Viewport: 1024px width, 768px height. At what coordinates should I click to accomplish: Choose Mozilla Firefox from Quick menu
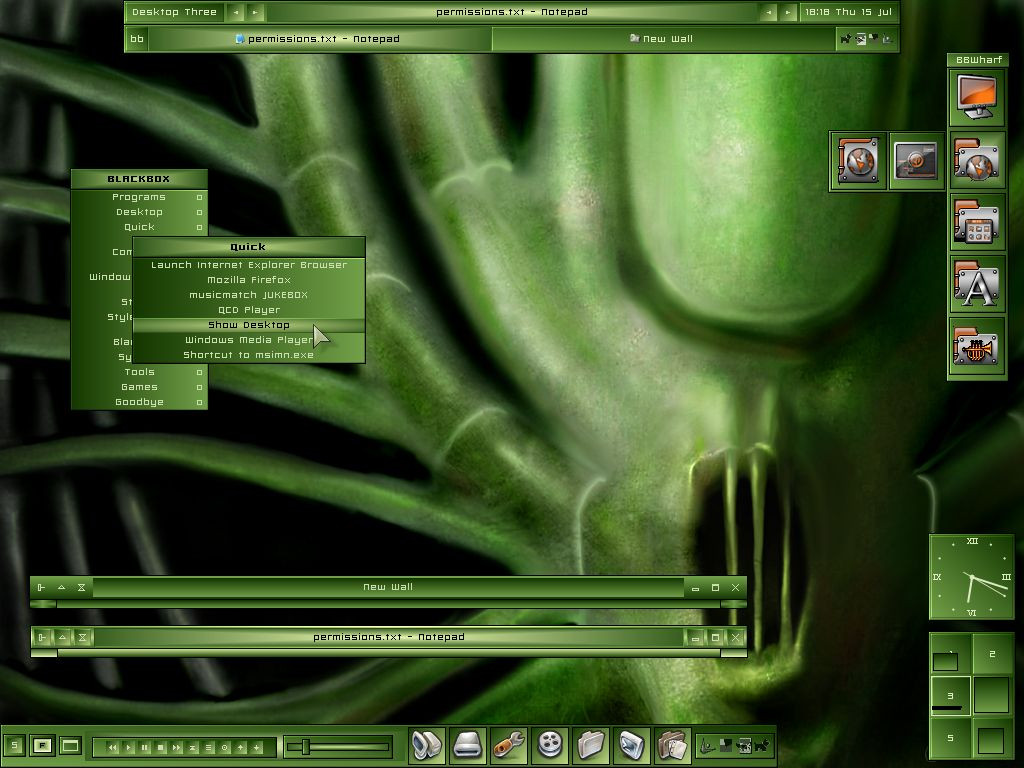click(248, 280)
